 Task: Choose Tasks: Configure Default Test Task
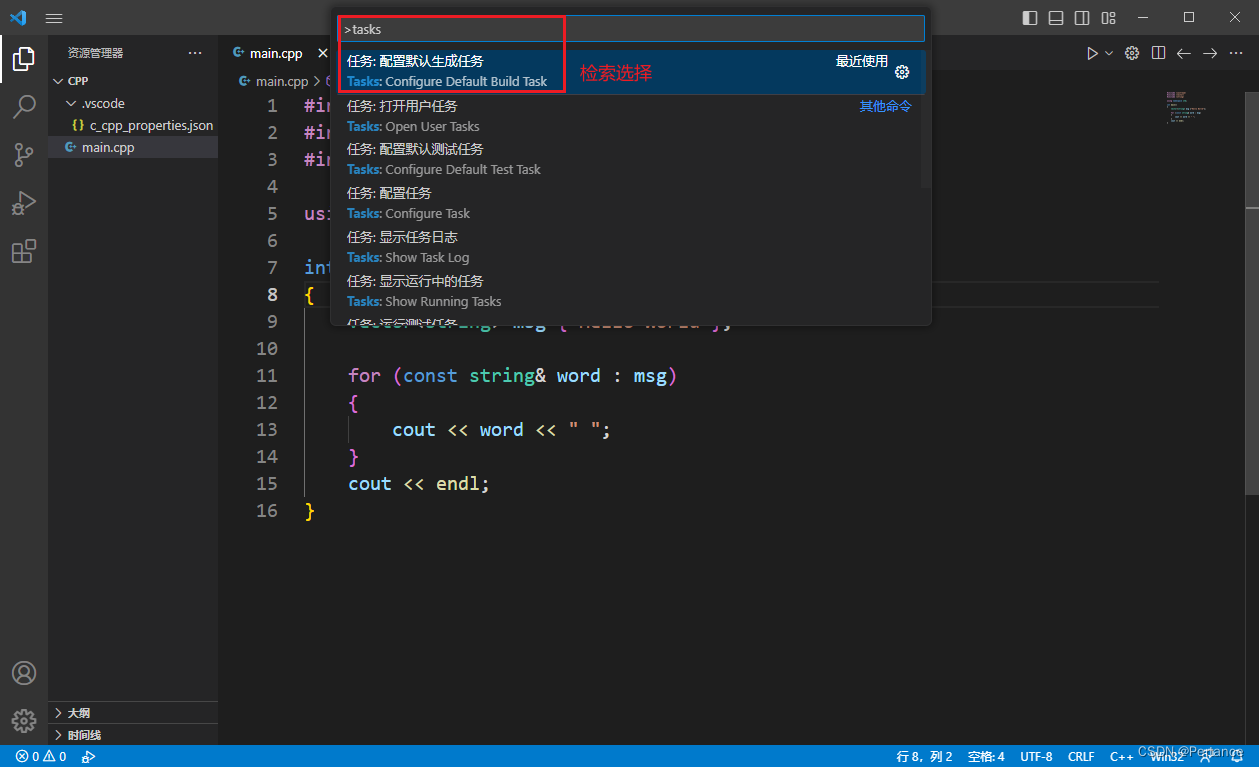pos(631,159)
